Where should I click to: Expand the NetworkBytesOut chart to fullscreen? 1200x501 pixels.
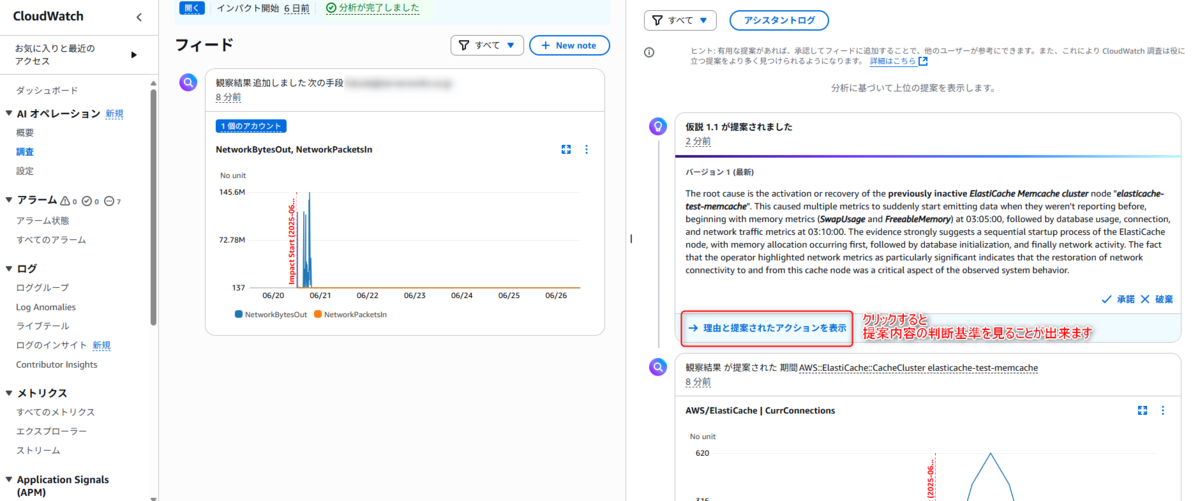click(x=566, y=150)
